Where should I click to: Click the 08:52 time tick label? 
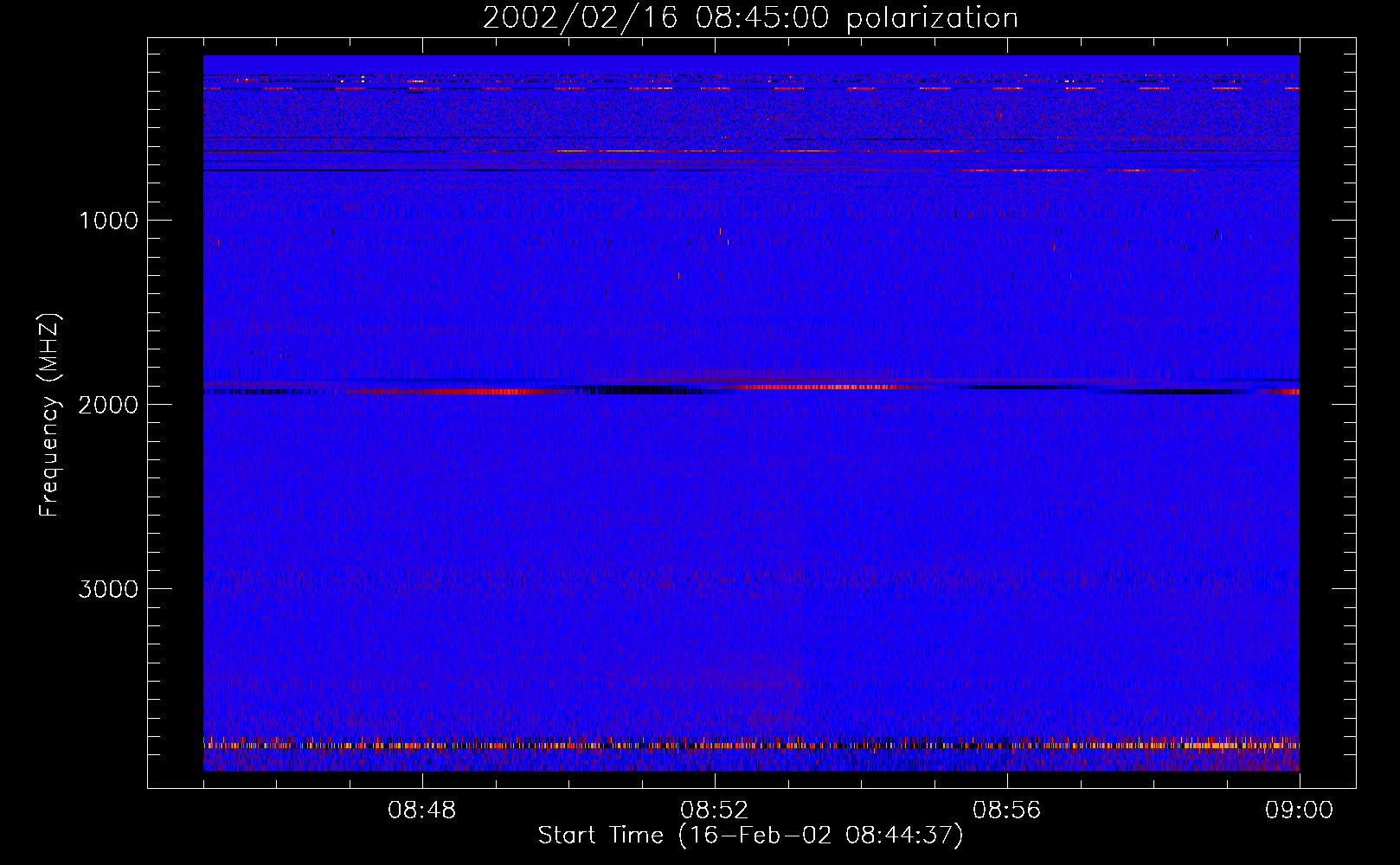coord(715,811)
